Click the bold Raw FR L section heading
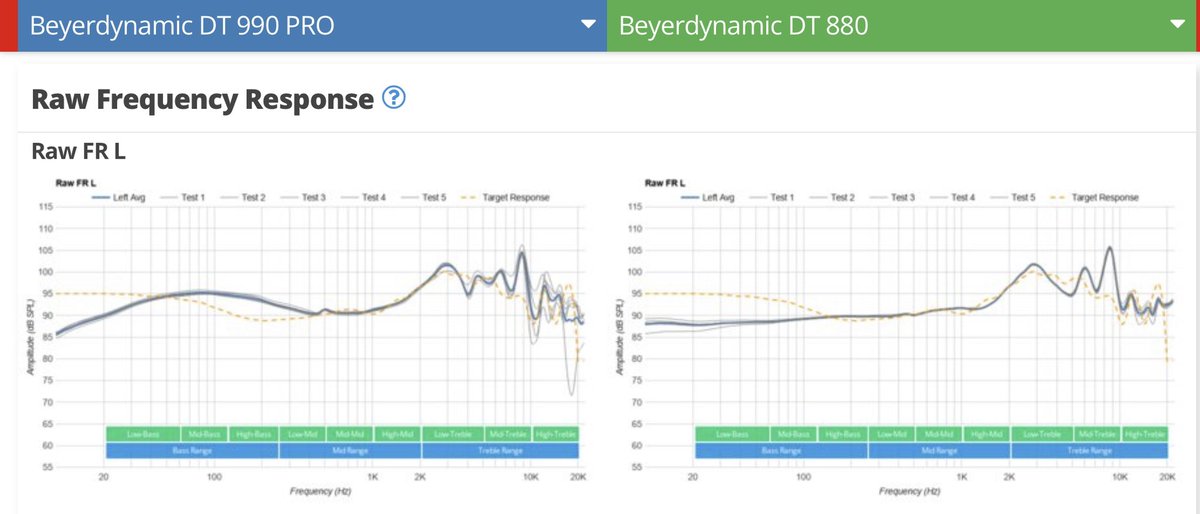This screenshot has height=514, width=1200. coord(78,151)
